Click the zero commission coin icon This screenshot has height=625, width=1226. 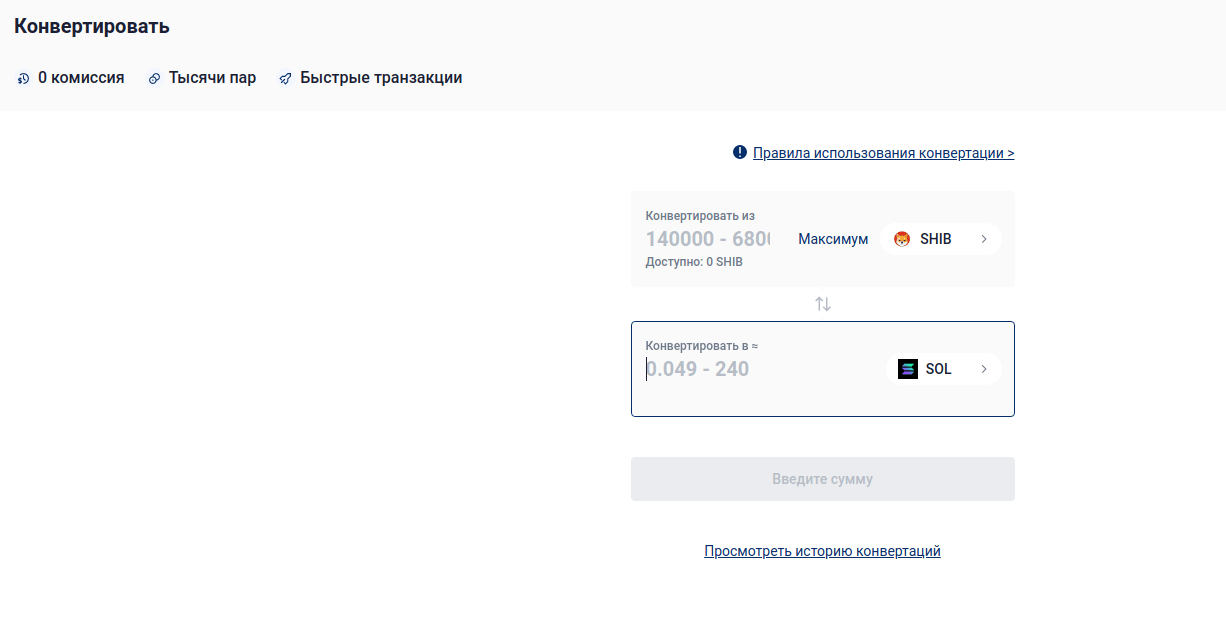click(24, 78)
